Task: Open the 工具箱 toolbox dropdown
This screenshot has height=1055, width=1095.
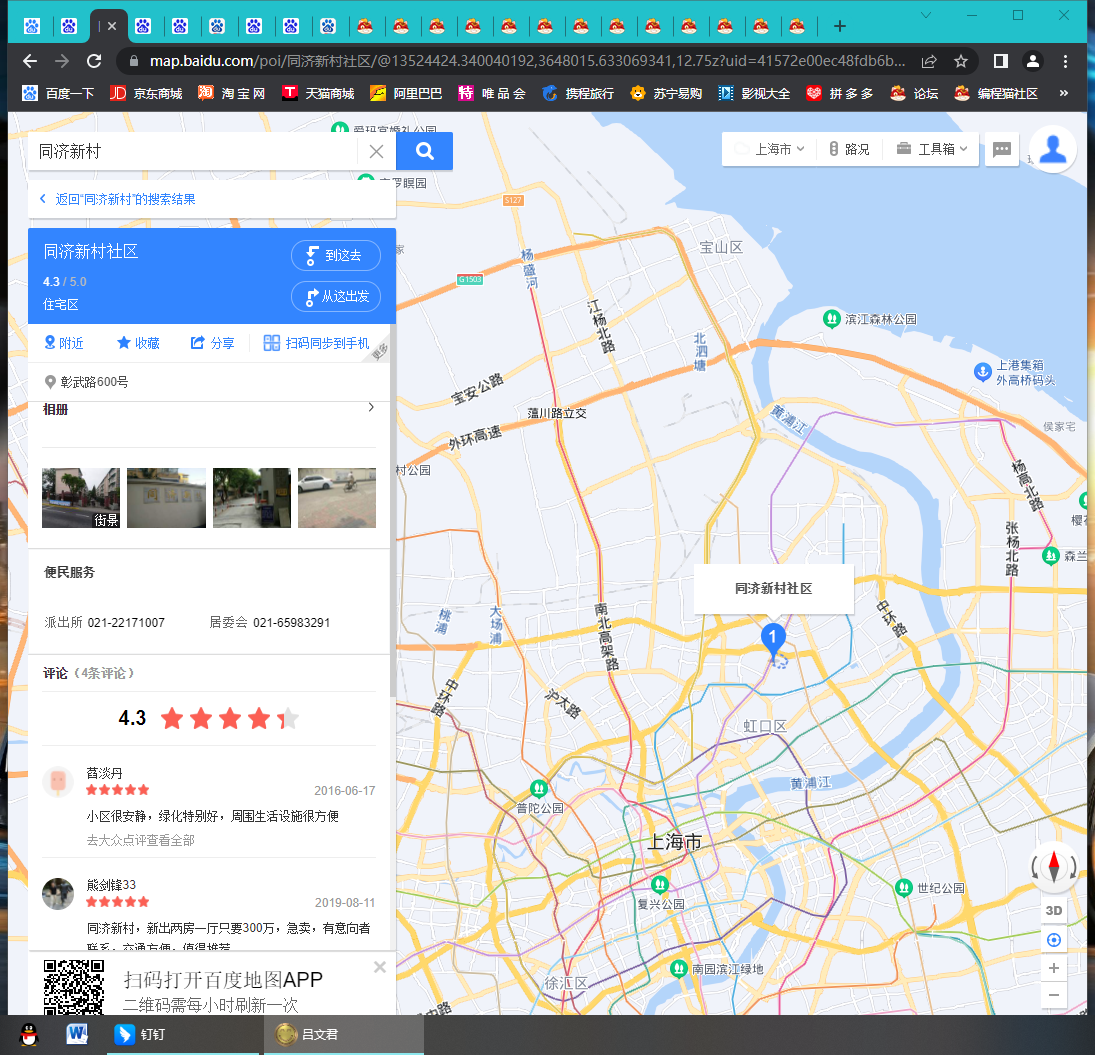Action: tap(932, 149)
